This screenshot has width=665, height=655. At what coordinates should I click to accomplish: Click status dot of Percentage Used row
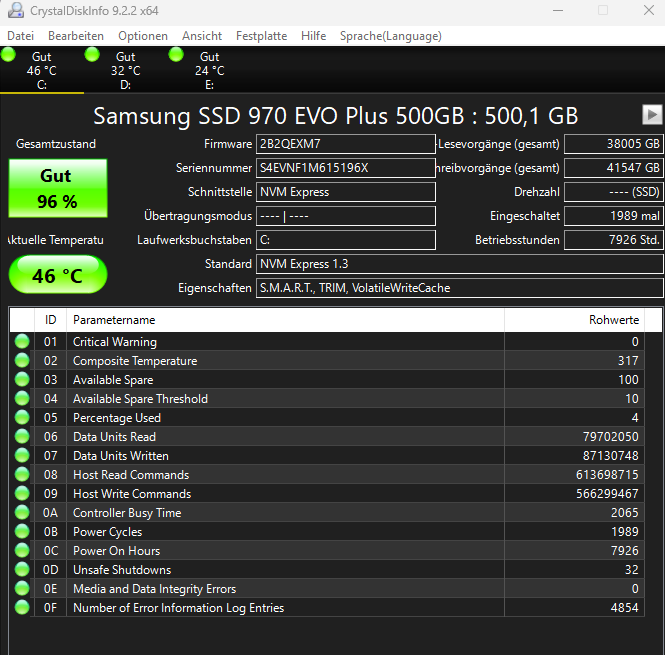click(x=22, y=418)
